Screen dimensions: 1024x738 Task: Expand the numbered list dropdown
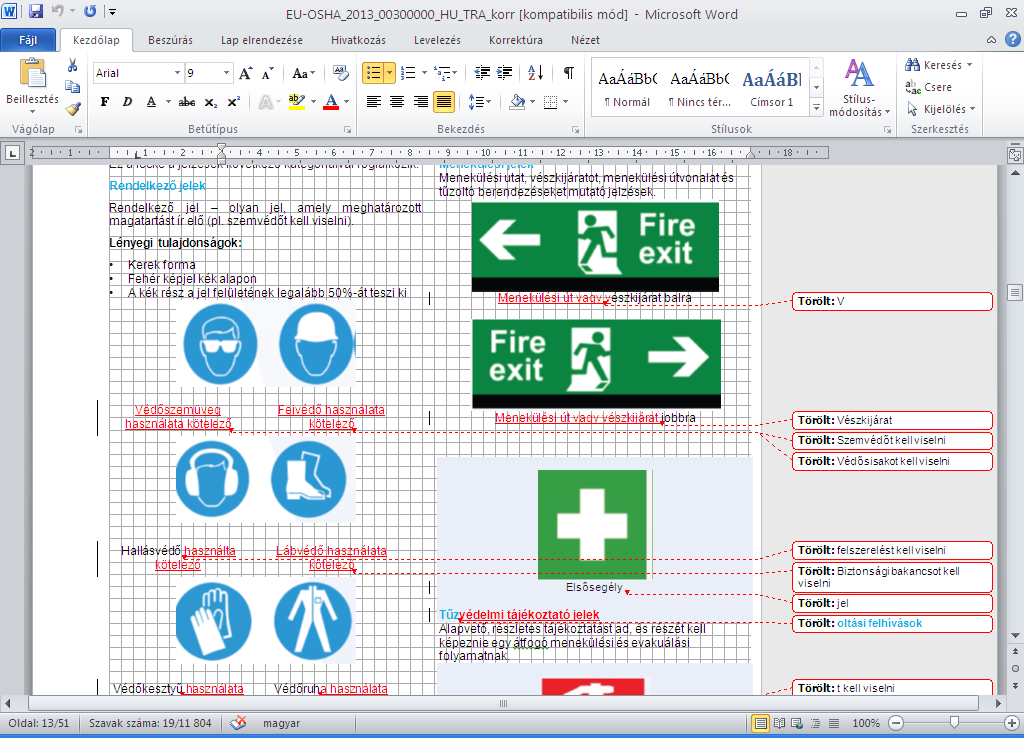tap(424, 72)
